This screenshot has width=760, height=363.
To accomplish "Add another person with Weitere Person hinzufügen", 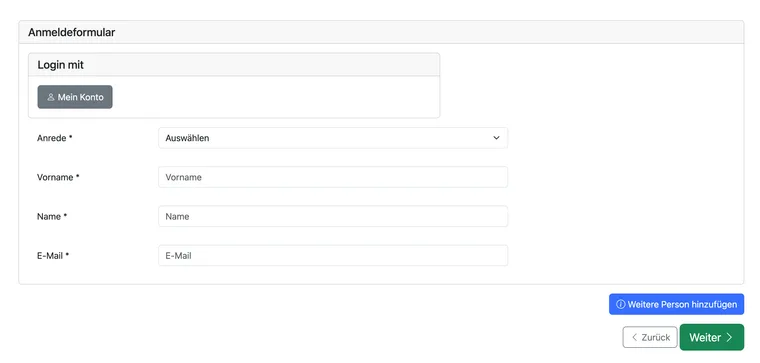I will pyautogui.click(x=676, y=304).
